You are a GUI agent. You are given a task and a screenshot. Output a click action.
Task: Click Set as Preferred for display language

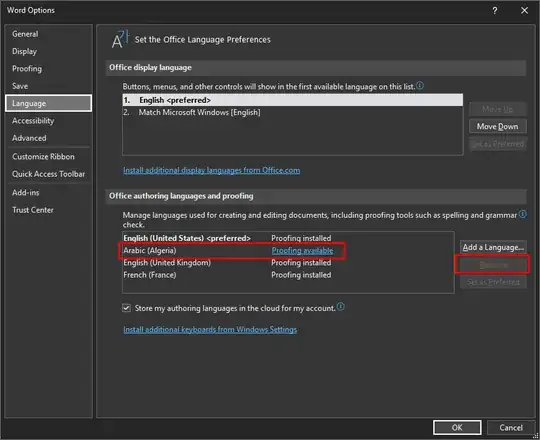[498, 144]
